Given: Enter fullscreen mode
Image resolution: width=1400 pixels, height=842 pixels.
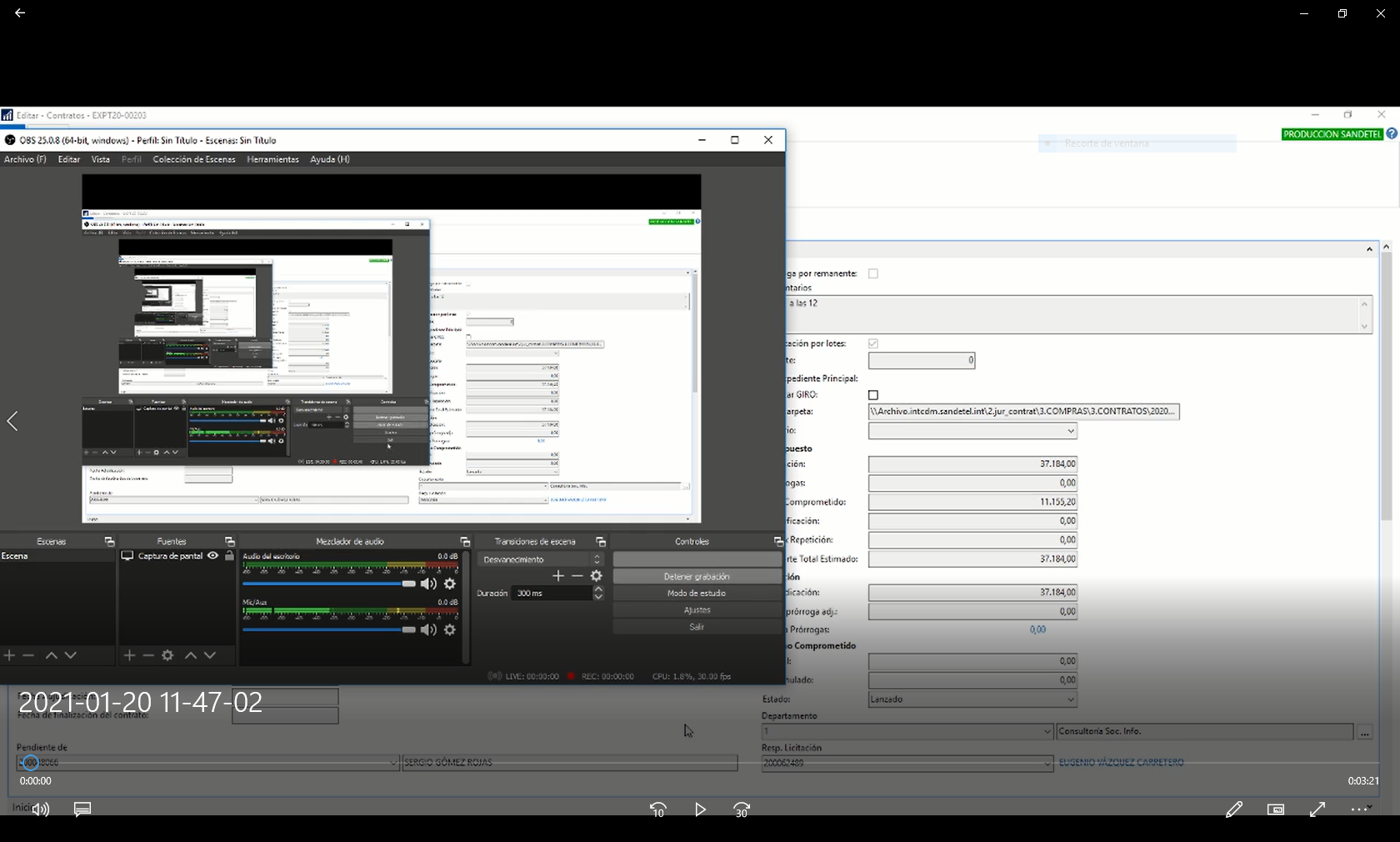Looking at the screenshot, I should (x=1317, y=809).
